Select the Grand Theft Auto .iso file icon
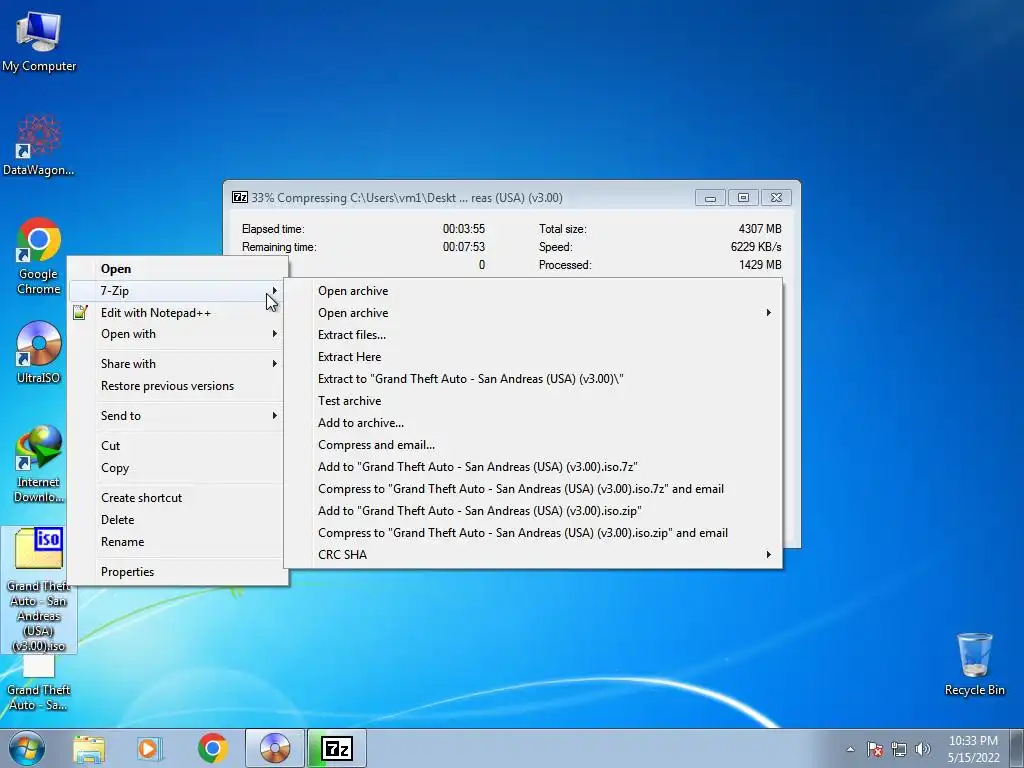This screenshot has height=768, width=1024. click(39, 589)
